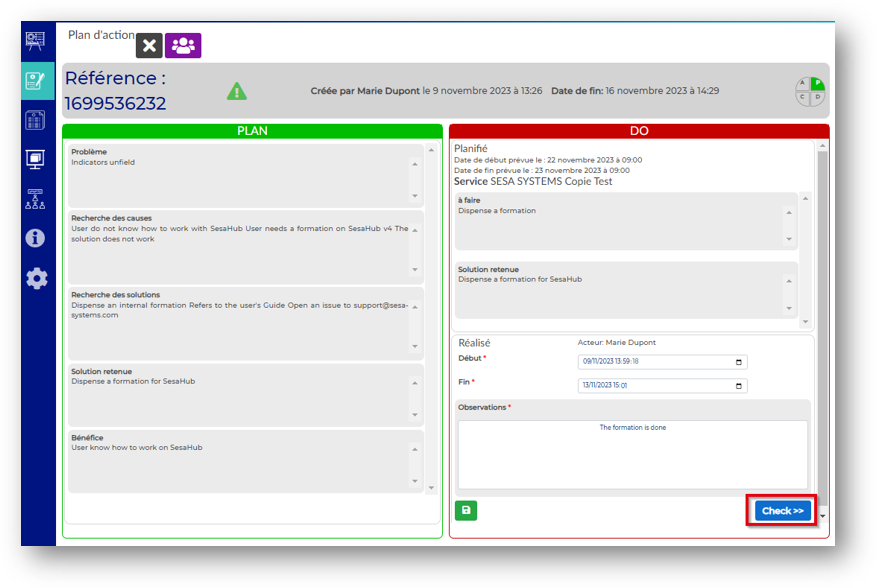This screenshot has width=877, height=588.
Task: Open the presentation board sidebar icon
Action: tap(36, 40)
